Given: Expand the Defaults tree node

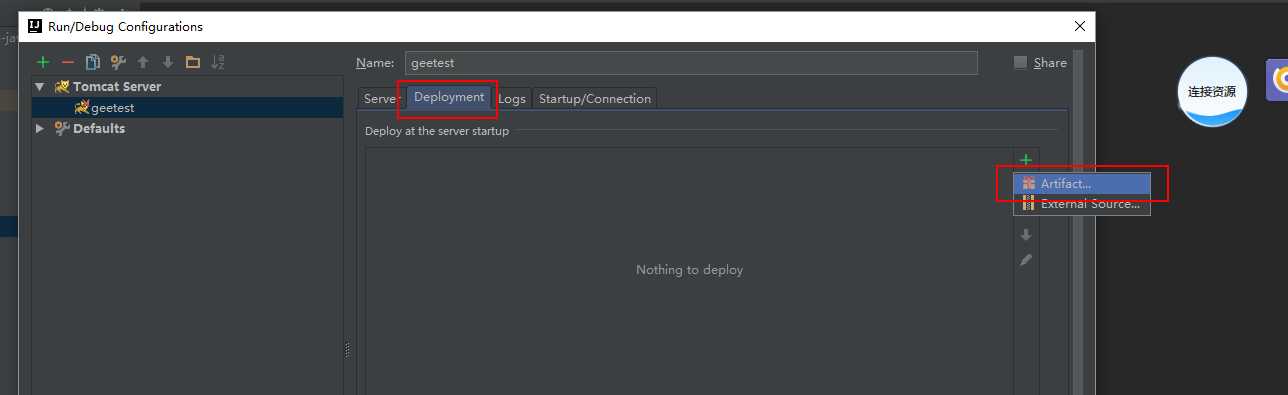Looking at the screenshot, I should click(39, 128).
